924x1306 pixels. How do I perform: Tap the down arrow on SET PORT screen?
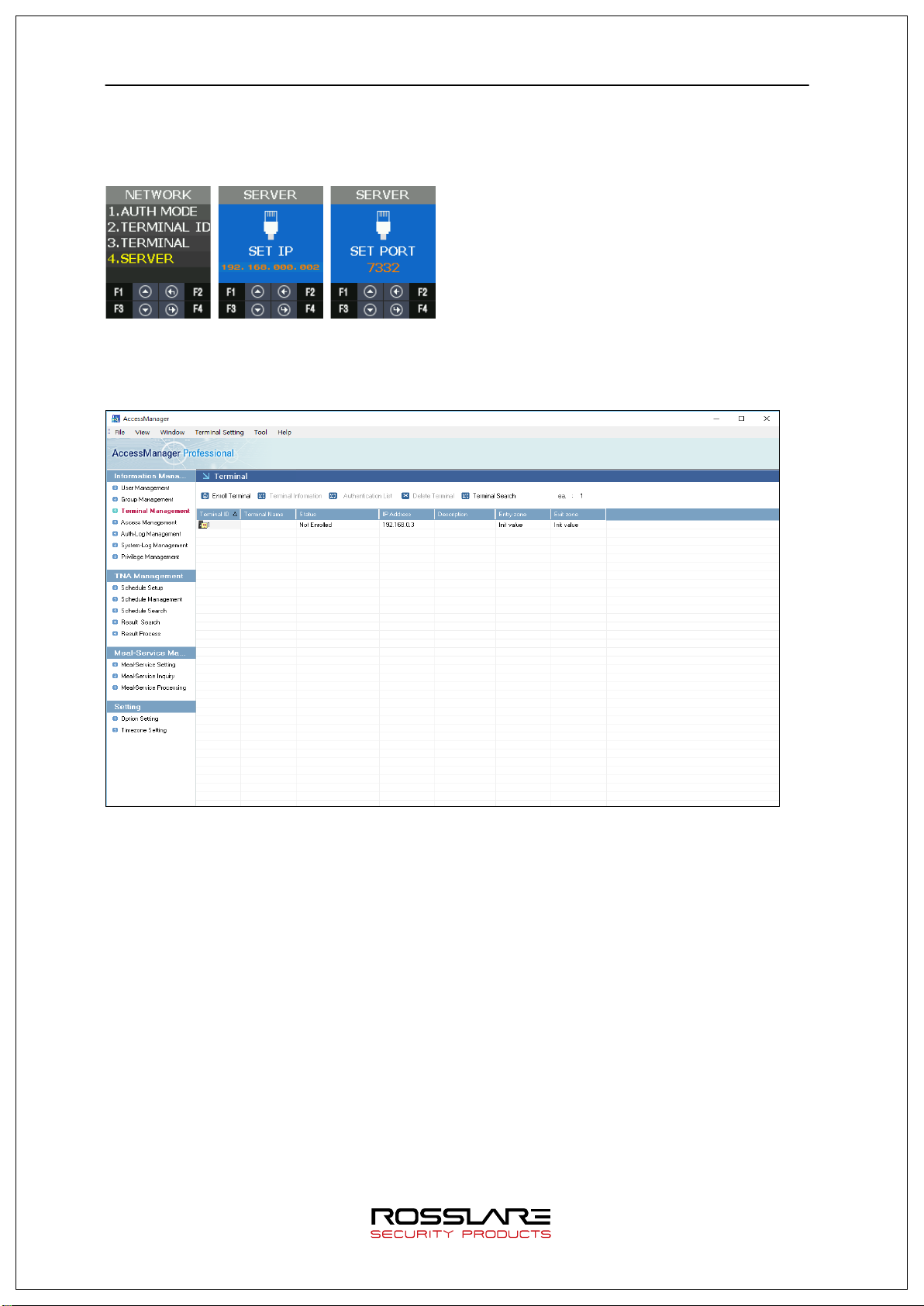370,310
